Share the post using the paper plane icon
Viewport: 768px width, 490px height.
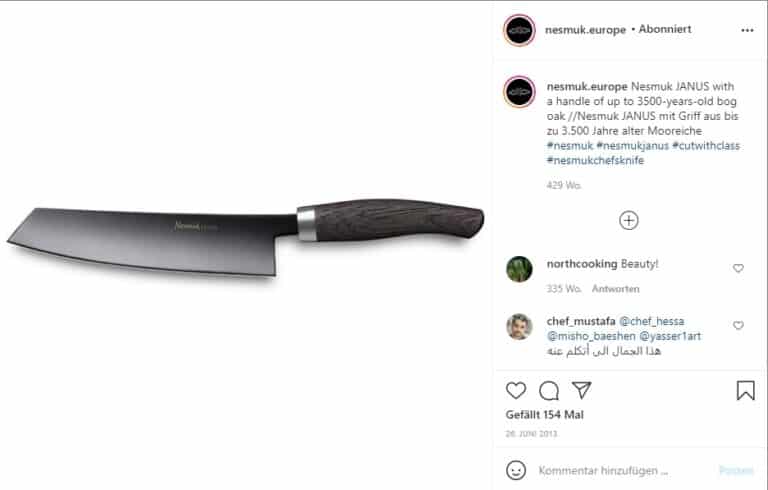click(581, 390)
